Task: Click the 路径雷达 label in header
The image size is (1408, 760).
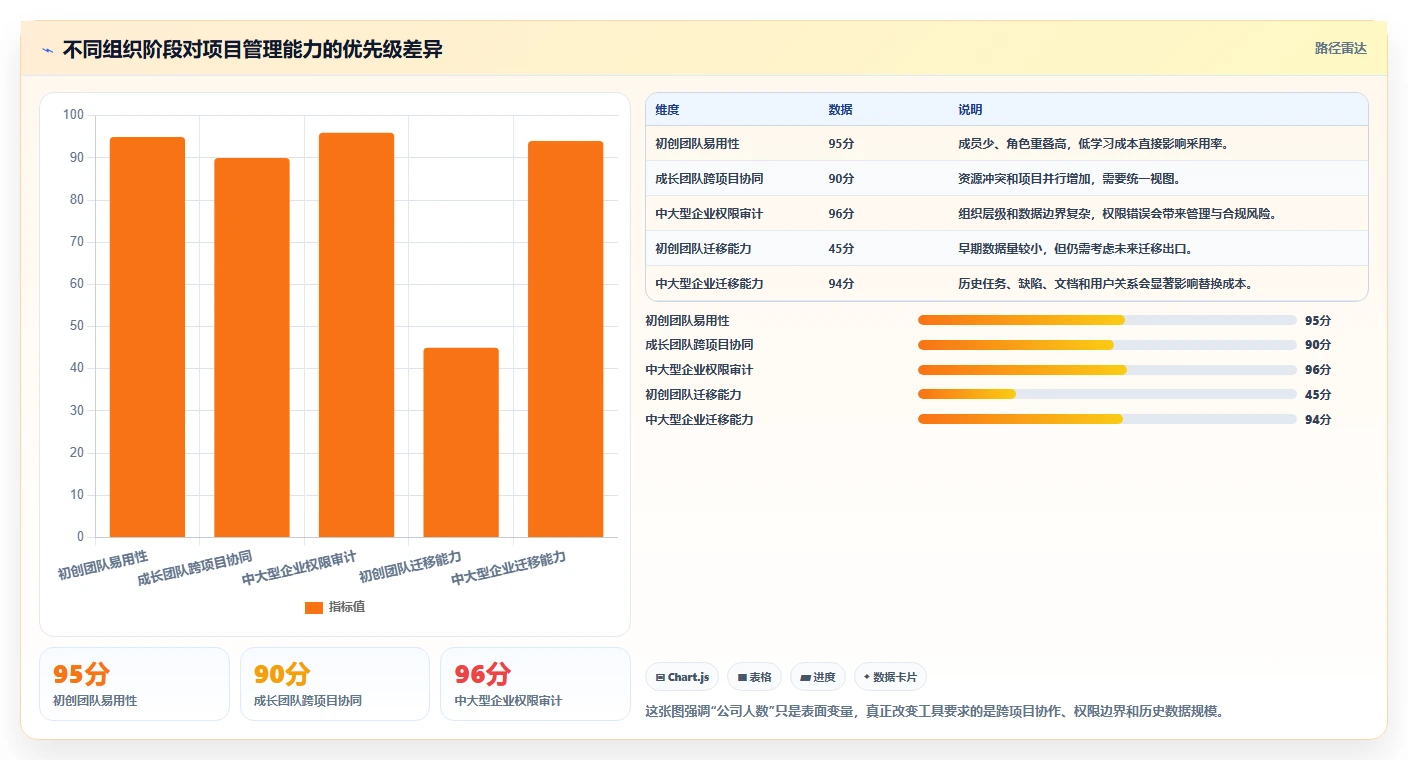Action: click(1340, 48)
